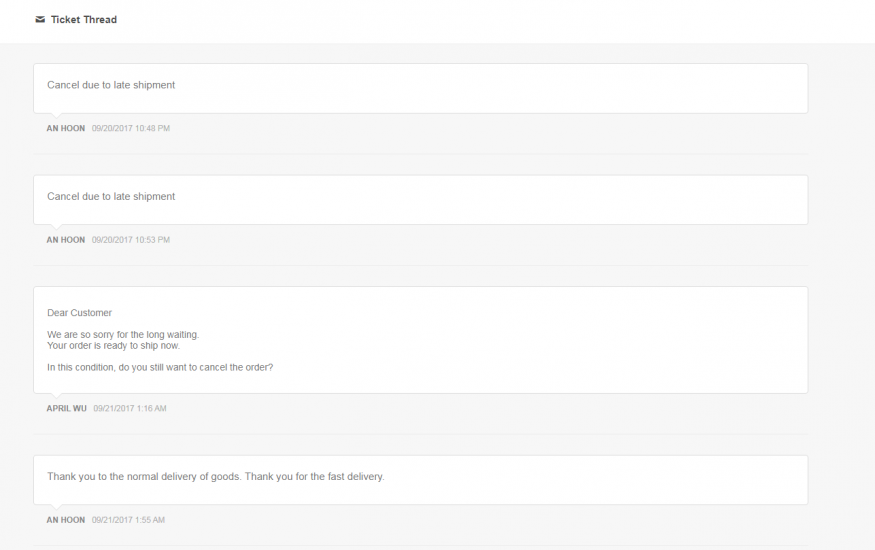Click the 09/21/2017 1:16 AM timestamp
Image resolution: width=875 pixels, height=550 pixels.
[x=130, y=408]
